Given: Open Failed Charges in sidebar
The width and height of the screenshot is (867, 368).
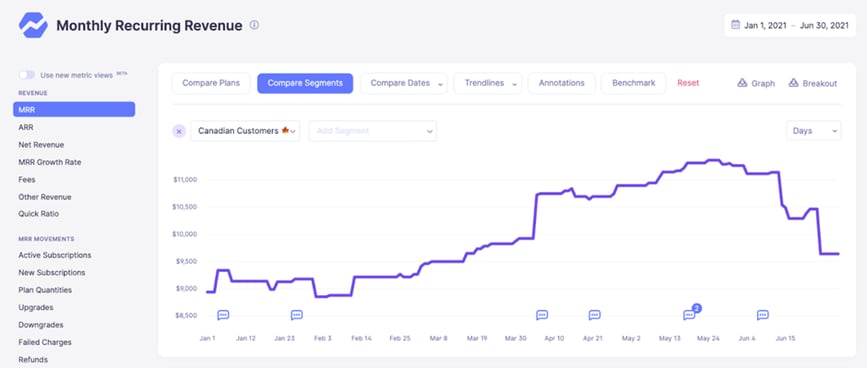Looking at the screenshot, I should (45, 343).
